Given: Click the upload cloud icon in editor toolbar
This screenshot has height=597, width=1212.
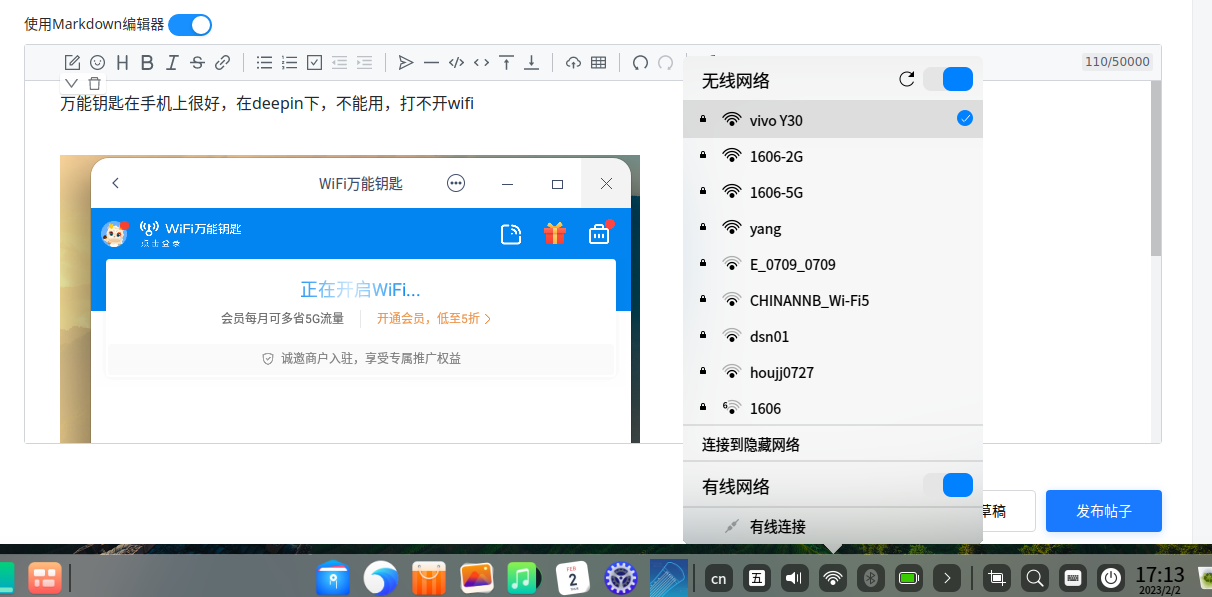Looking at the screenshot, I should pos(573,62).
